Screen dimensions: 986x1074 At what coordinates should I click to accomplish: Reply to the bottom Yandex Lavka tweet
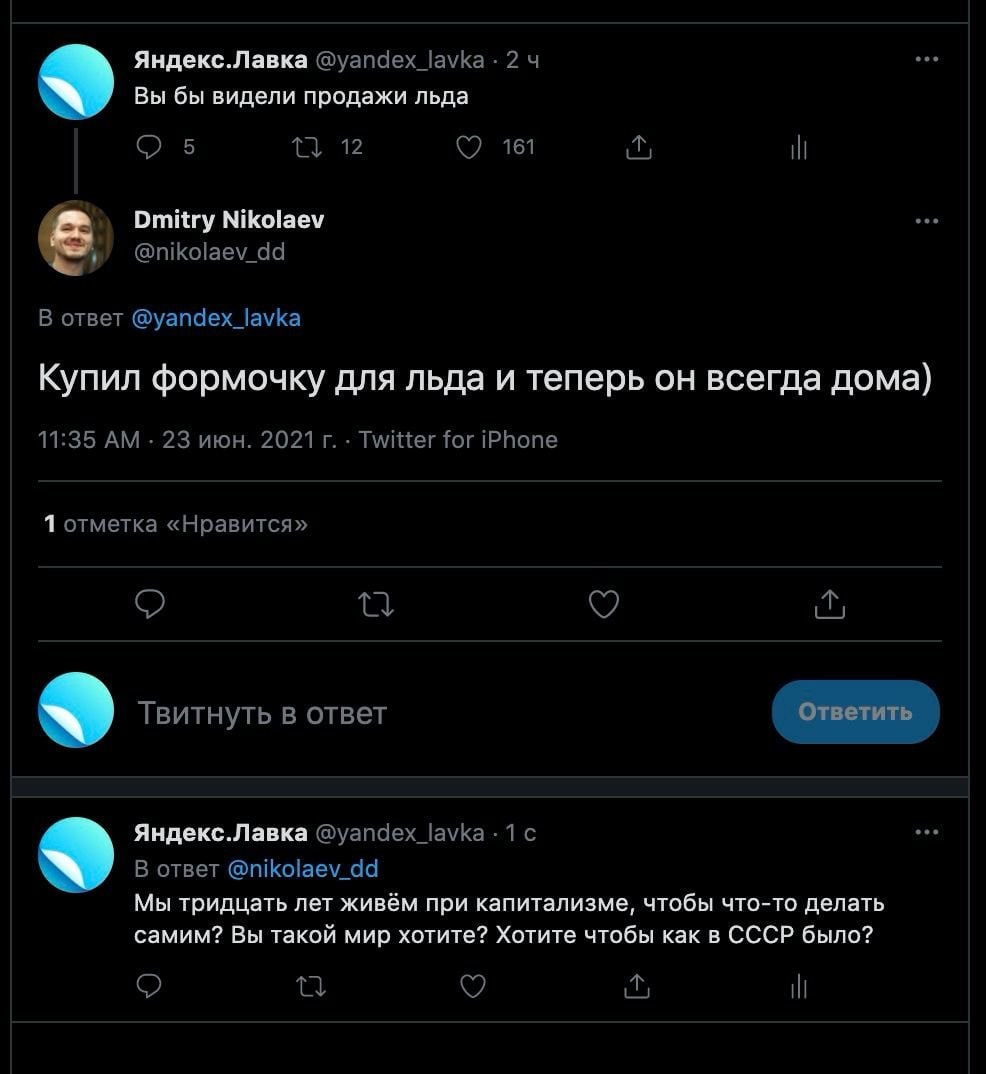coord(149,987)
